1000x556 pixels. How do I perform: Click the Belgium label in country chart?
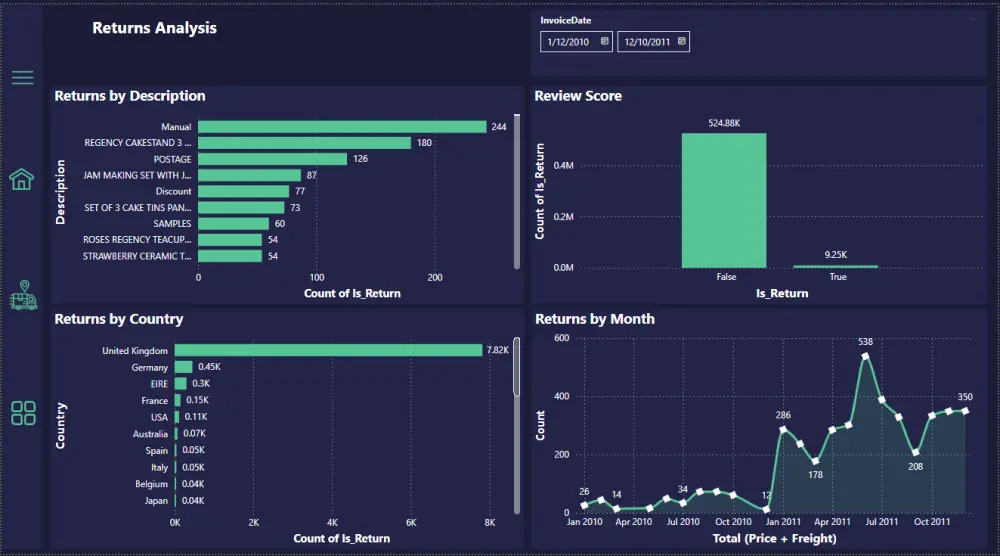point(151,484)
